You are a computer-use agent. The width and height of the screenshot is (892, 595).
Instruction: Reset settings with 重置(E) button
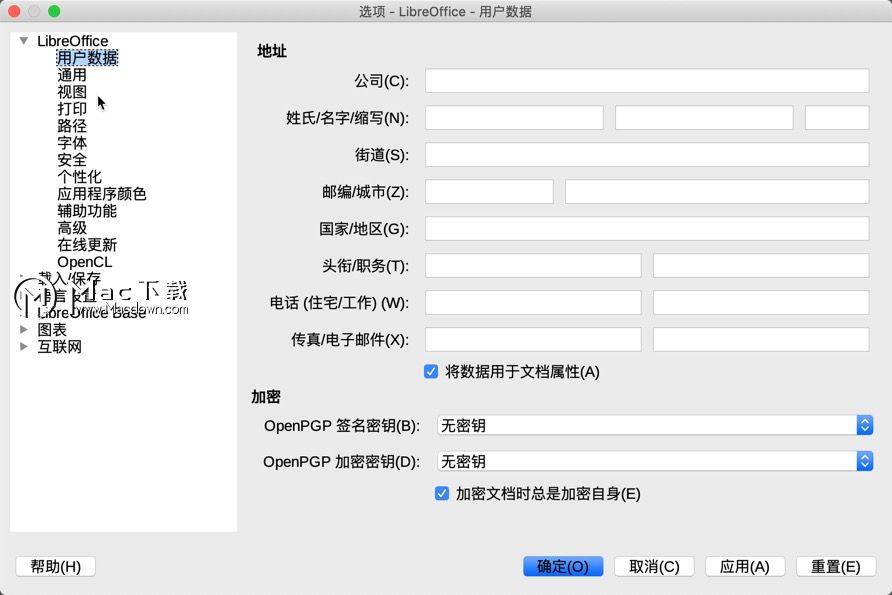(836, 567)
